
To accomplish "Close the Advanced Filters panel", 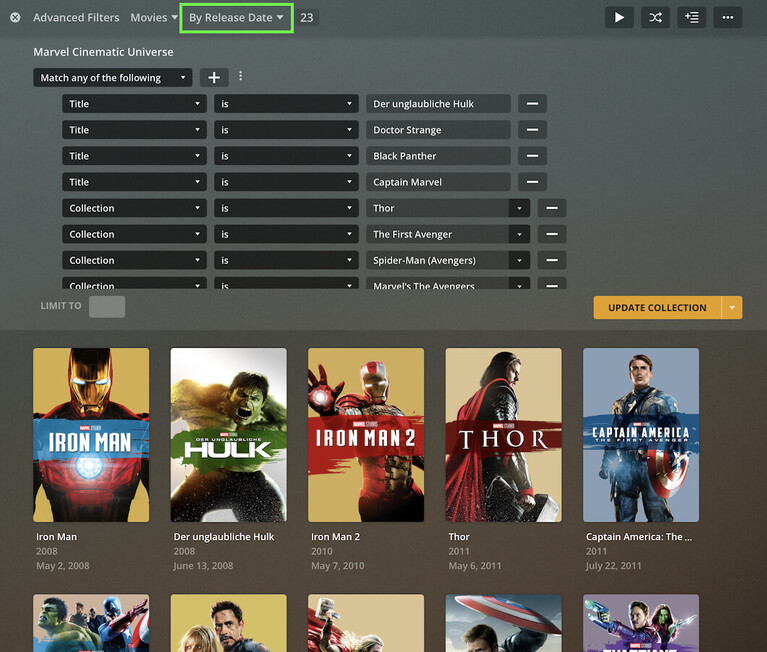I will tap(15, 18).
